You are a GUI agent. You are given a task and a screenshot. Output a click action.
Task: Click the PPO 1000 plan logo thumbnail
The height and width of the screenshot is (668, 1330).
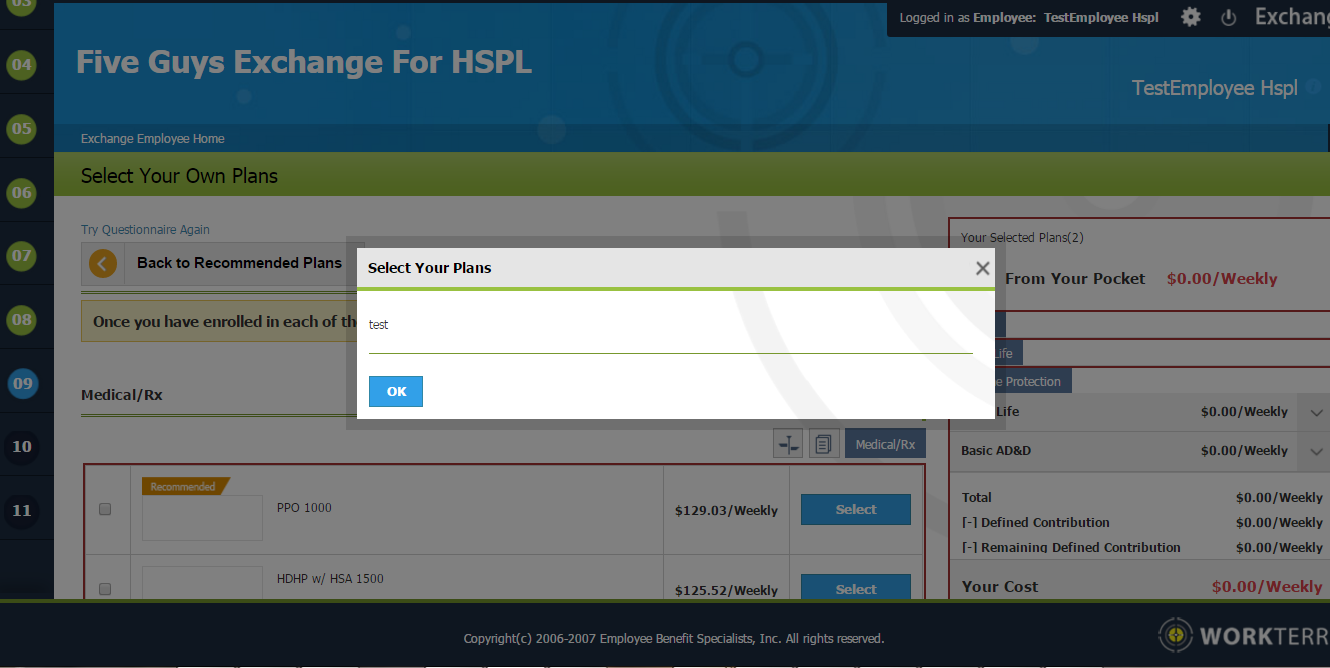[x=202, y=518]
